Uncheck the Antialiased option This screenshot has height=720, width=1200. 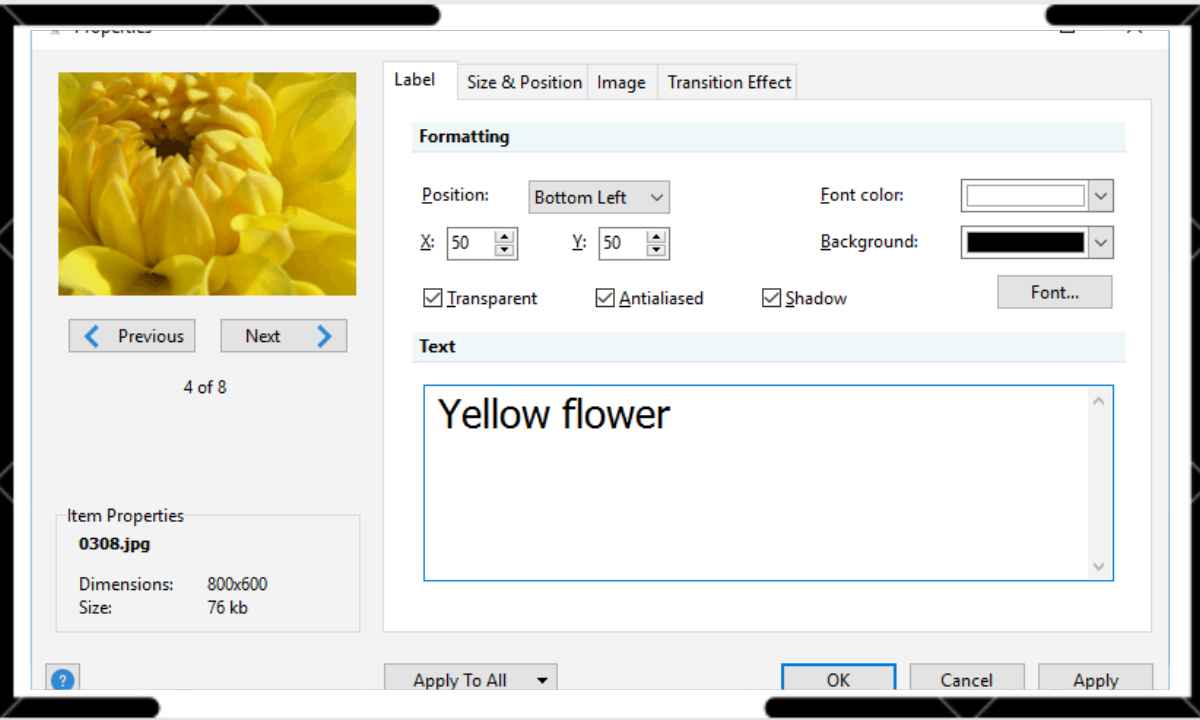point(605,298)
